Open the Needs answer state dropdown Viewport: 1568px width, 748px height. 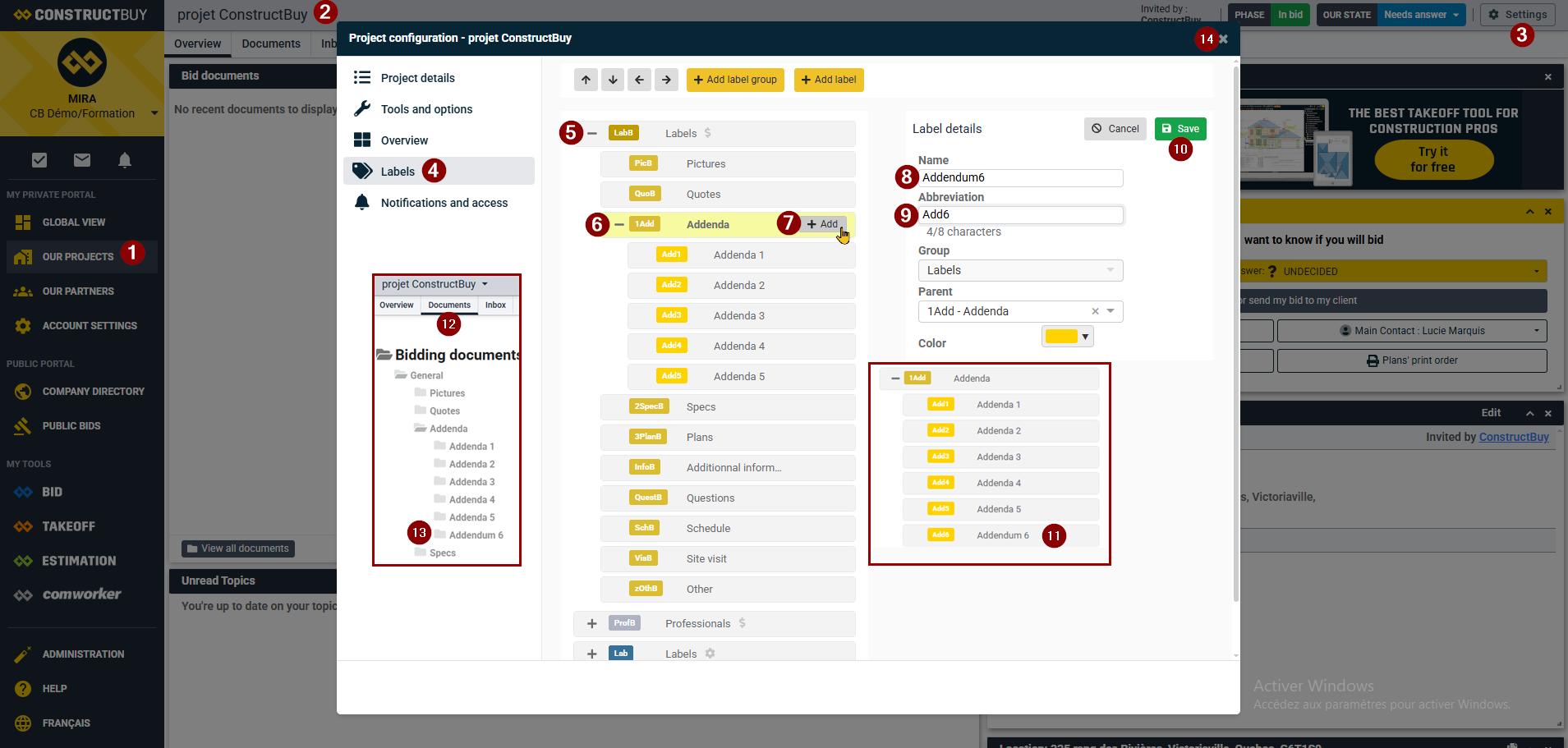click(1422, 15)
